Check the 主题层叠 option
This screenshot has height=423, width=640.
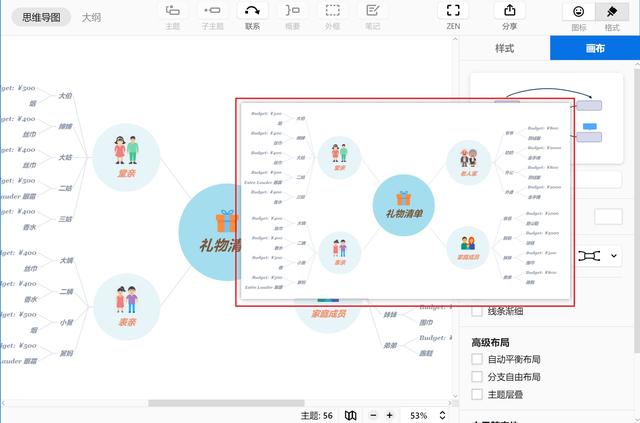click(477, 395)
